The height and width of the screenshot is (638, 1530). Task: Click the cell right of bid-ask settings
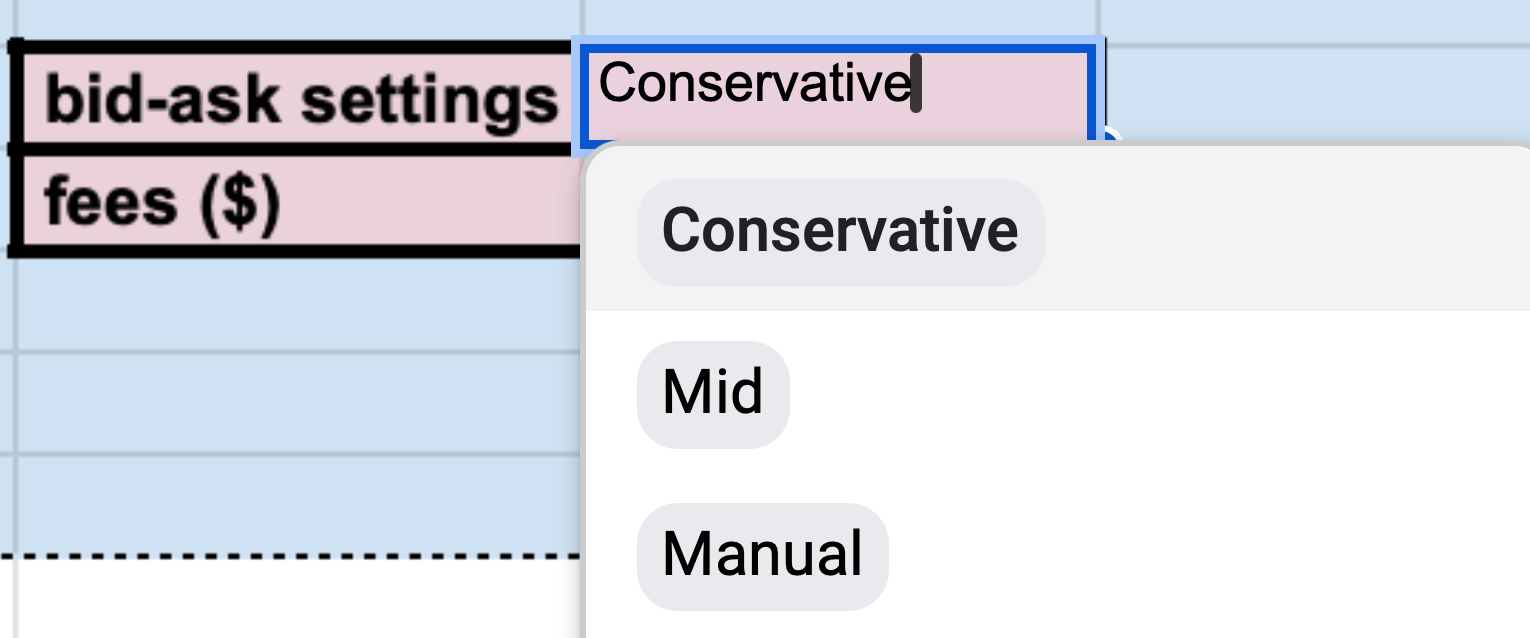tap(840, 90)
